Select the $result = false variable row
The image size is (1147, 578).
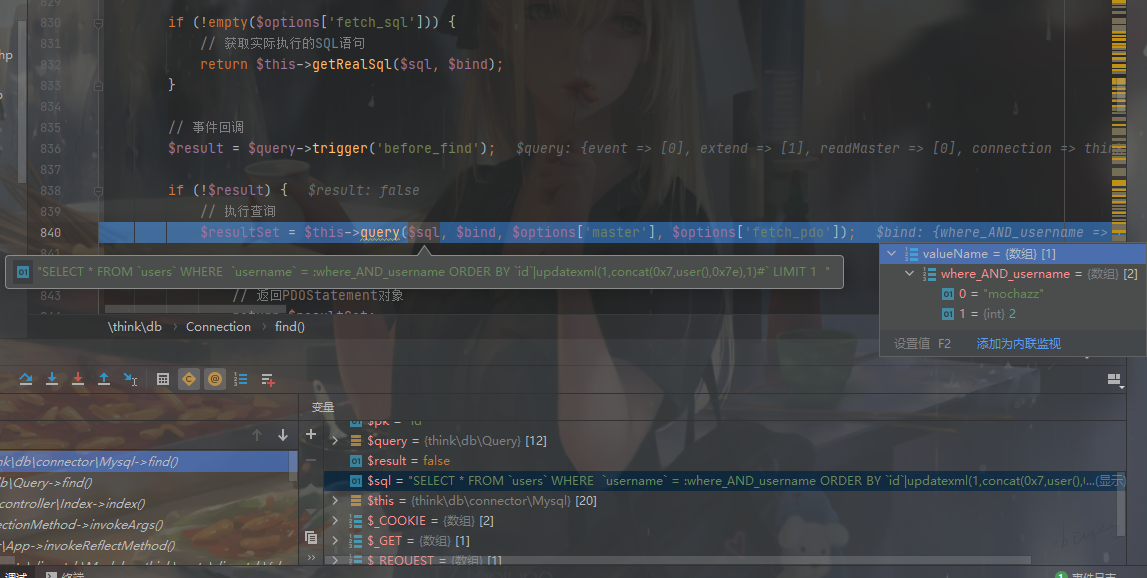click(x=721, y=461)
